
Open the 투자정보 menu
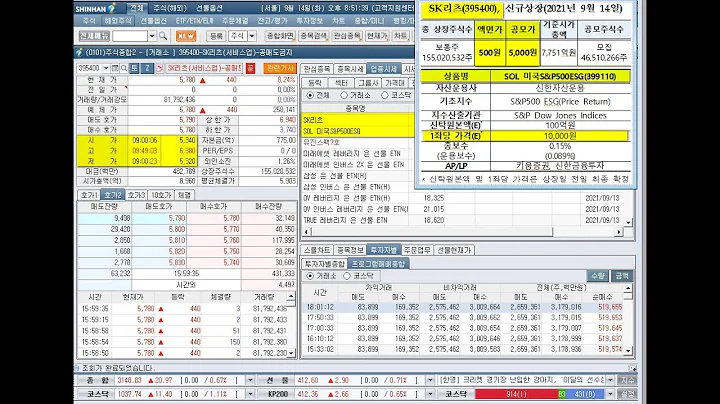point(309,21)
